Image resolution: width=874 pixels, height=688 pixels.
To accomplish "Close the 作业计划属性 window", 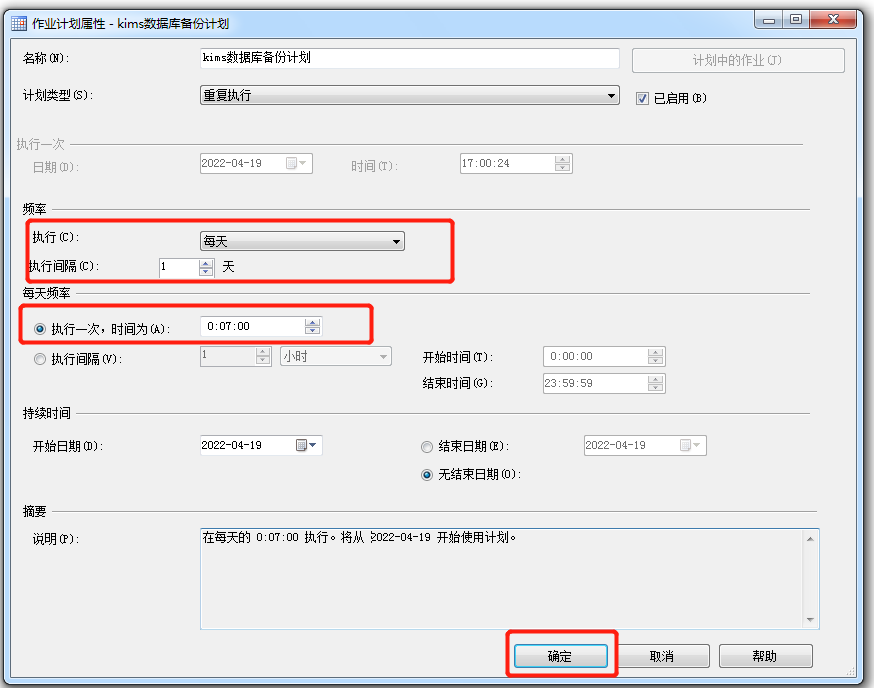I will pyautogui.click(x=833, y=20).
